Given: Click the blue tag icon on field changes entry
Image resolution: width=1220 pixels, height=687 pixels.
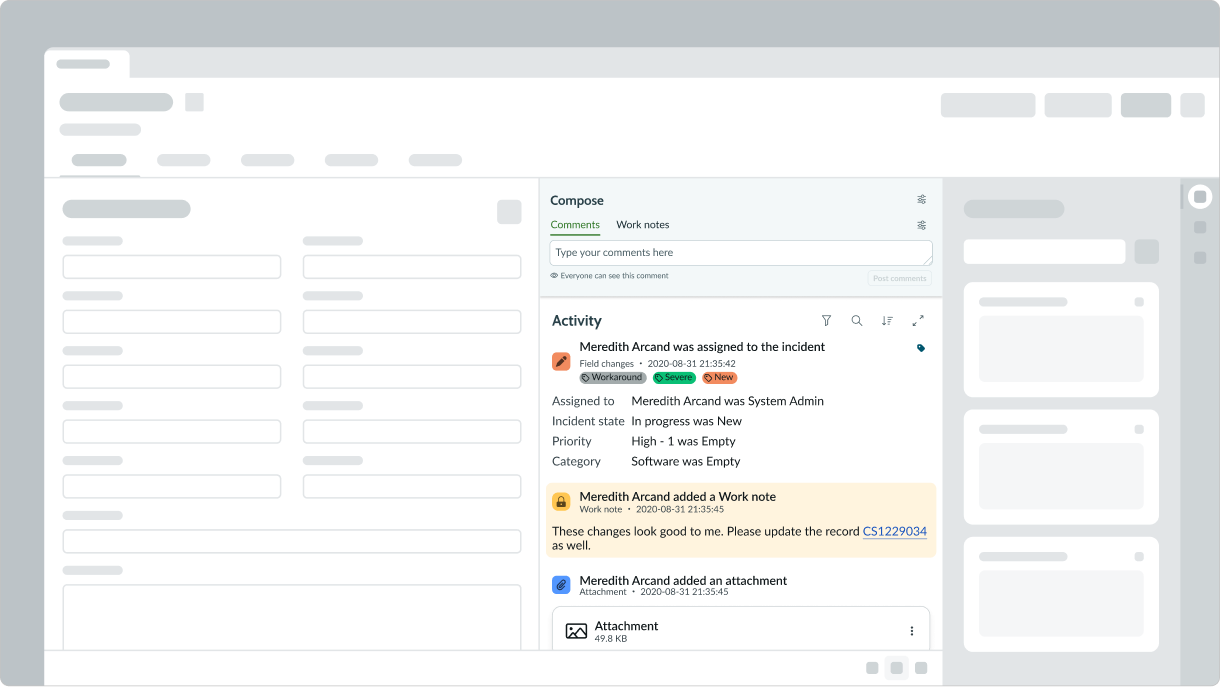Looking at the screenshot, I should pos(921,348).
